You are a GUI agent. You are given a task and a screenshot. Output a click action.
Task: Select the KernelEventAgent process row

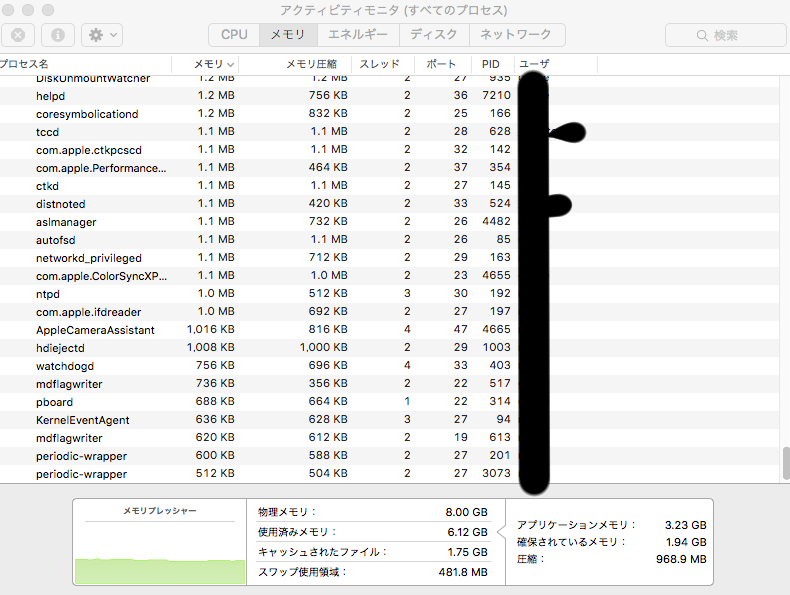(390, 420)
